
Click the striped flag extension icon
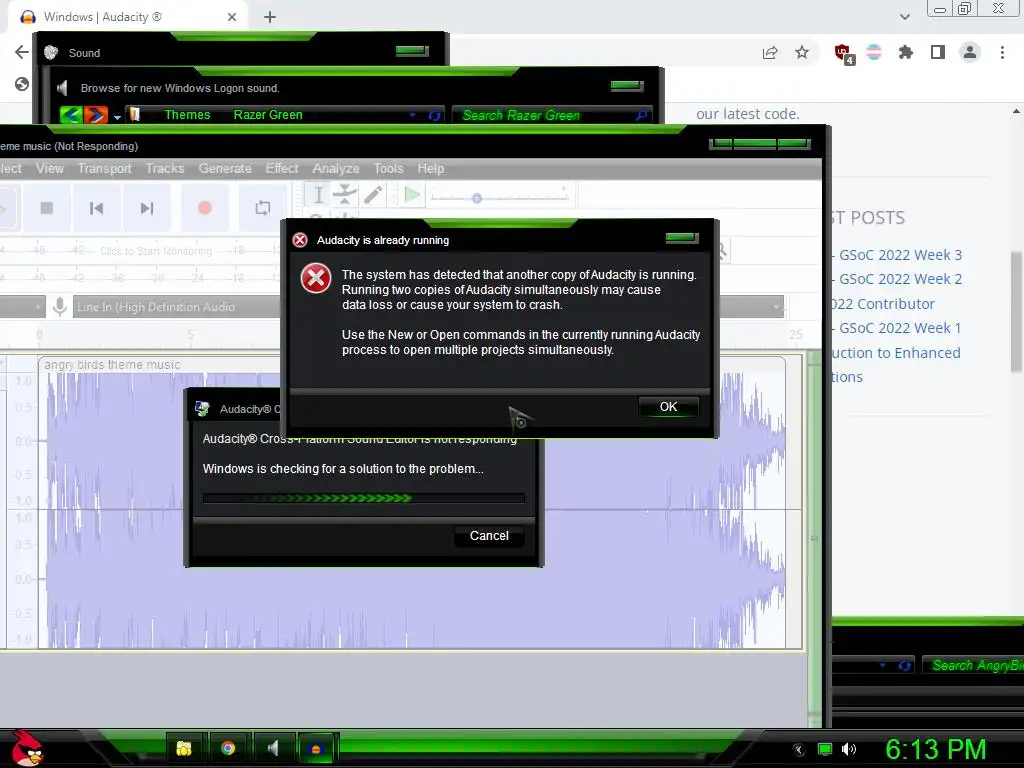(x=874, y=52)
